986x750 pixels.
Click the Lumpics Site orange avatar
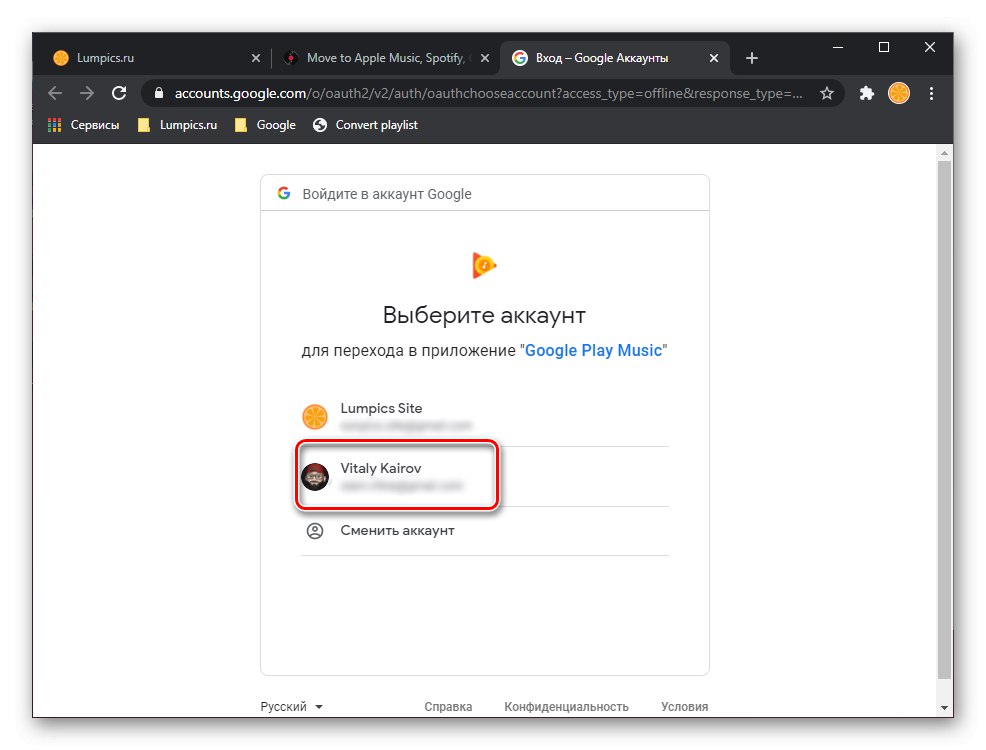pos(315,416)
